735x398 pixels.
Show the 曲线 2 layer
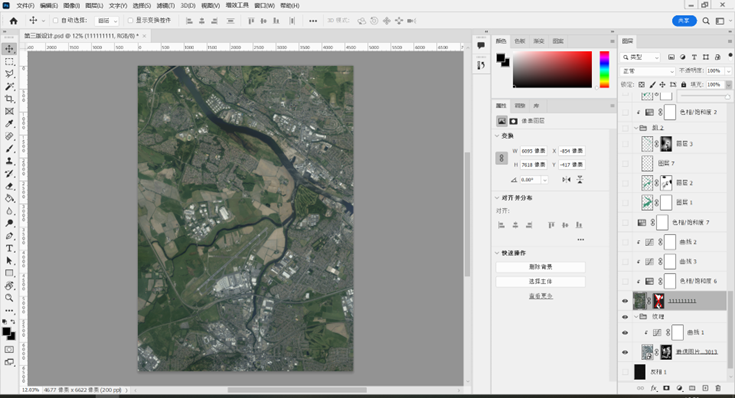click(625, 242)
